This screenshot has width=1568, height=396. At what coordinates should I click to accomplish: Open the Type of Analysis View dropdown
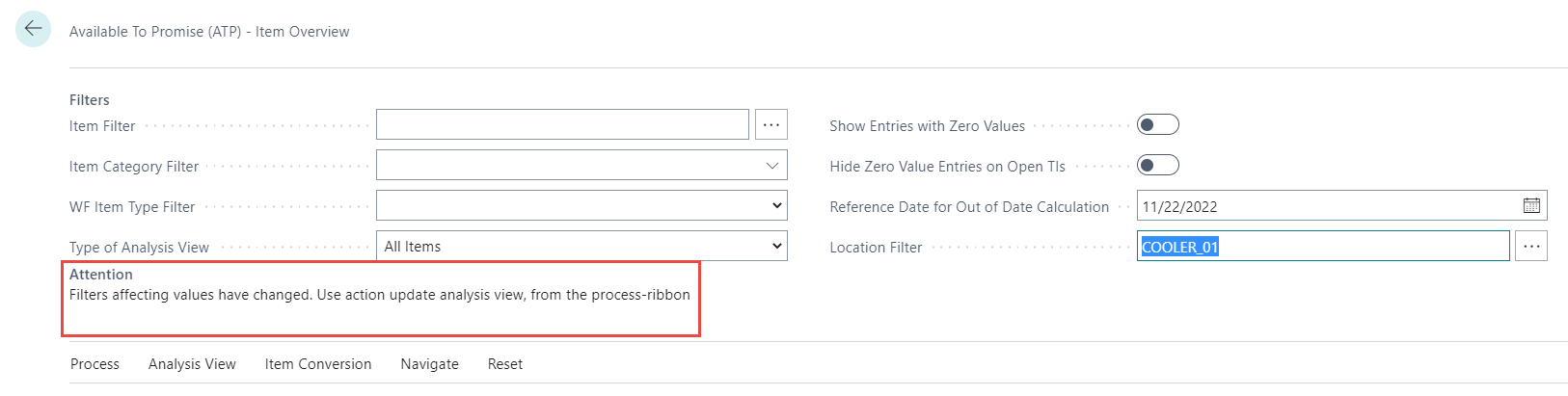coord(776,246)
